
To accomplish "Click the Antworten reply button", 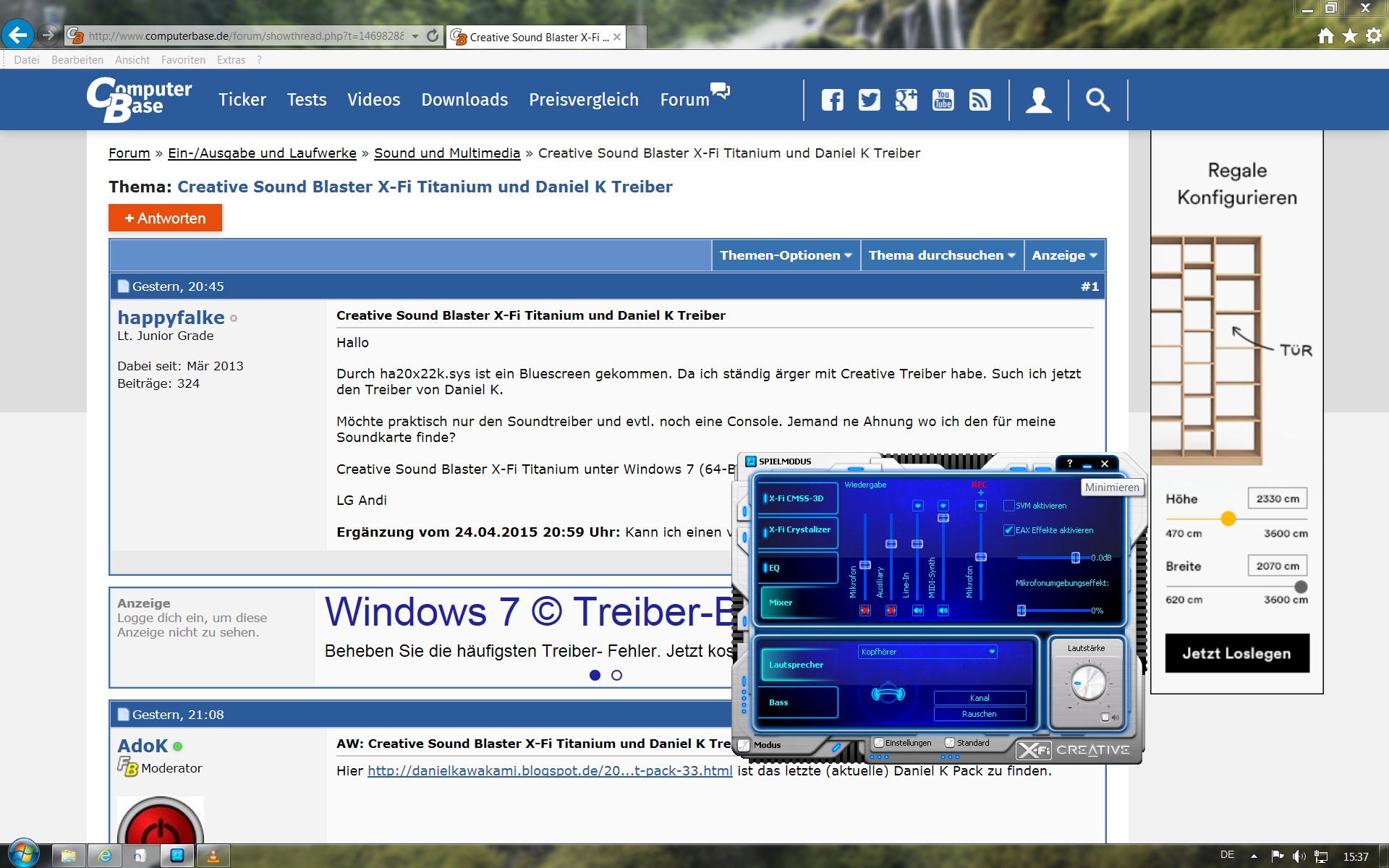I will (165, 218).
